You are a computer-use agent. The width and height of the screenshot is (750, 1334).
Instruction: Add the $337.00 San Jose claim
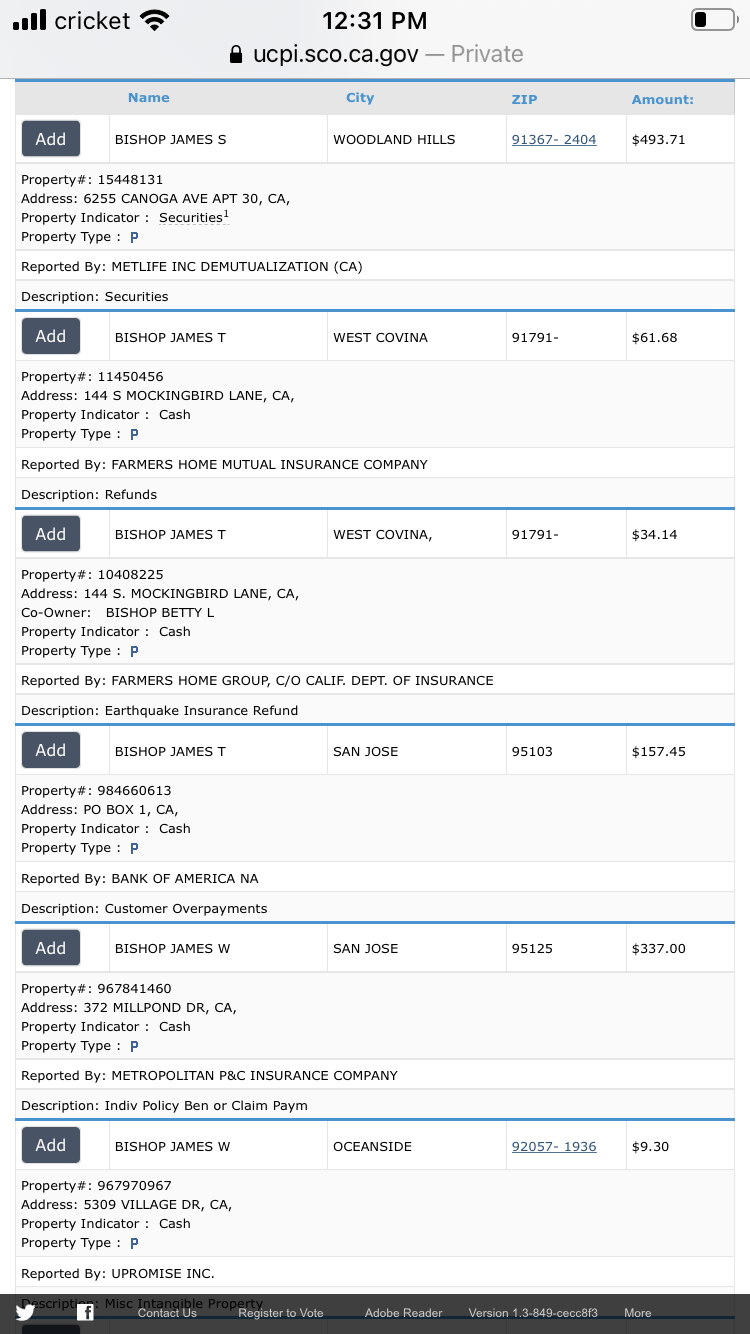coord(51,948)
